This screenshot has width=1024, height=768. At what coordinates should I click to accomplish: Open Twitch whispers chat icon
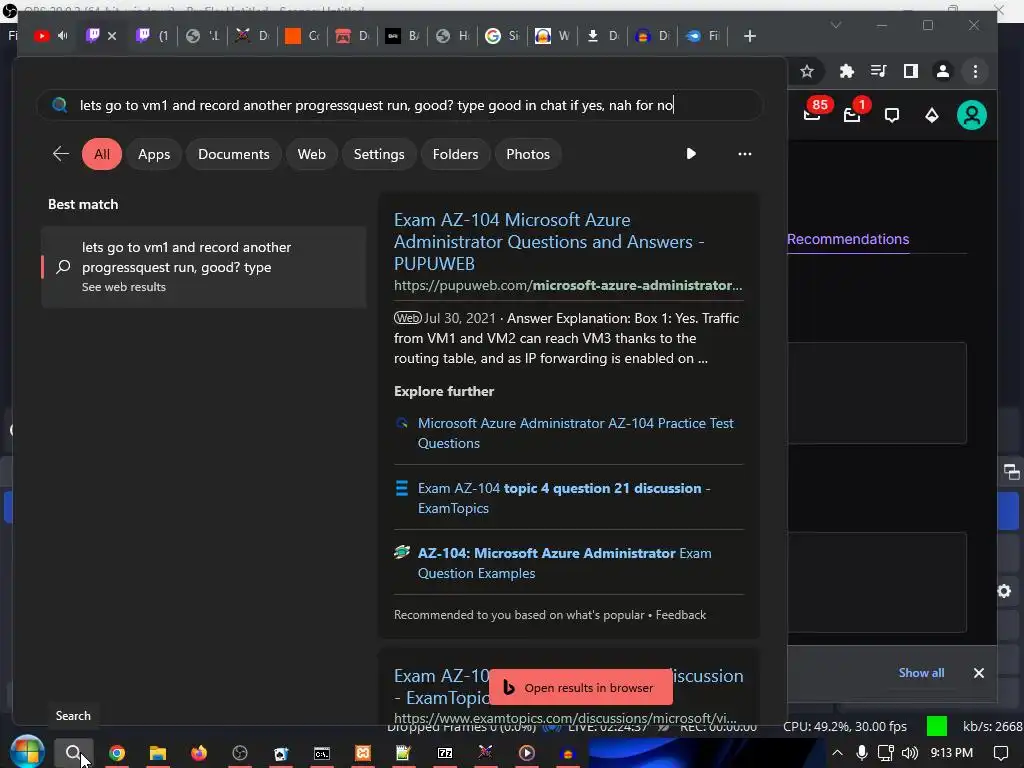(x=891, y=116)
